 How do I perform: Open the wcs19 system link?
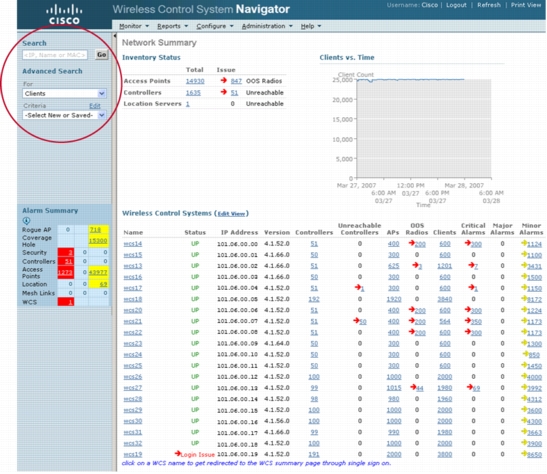pyautogui.click(x=133, y=454)
